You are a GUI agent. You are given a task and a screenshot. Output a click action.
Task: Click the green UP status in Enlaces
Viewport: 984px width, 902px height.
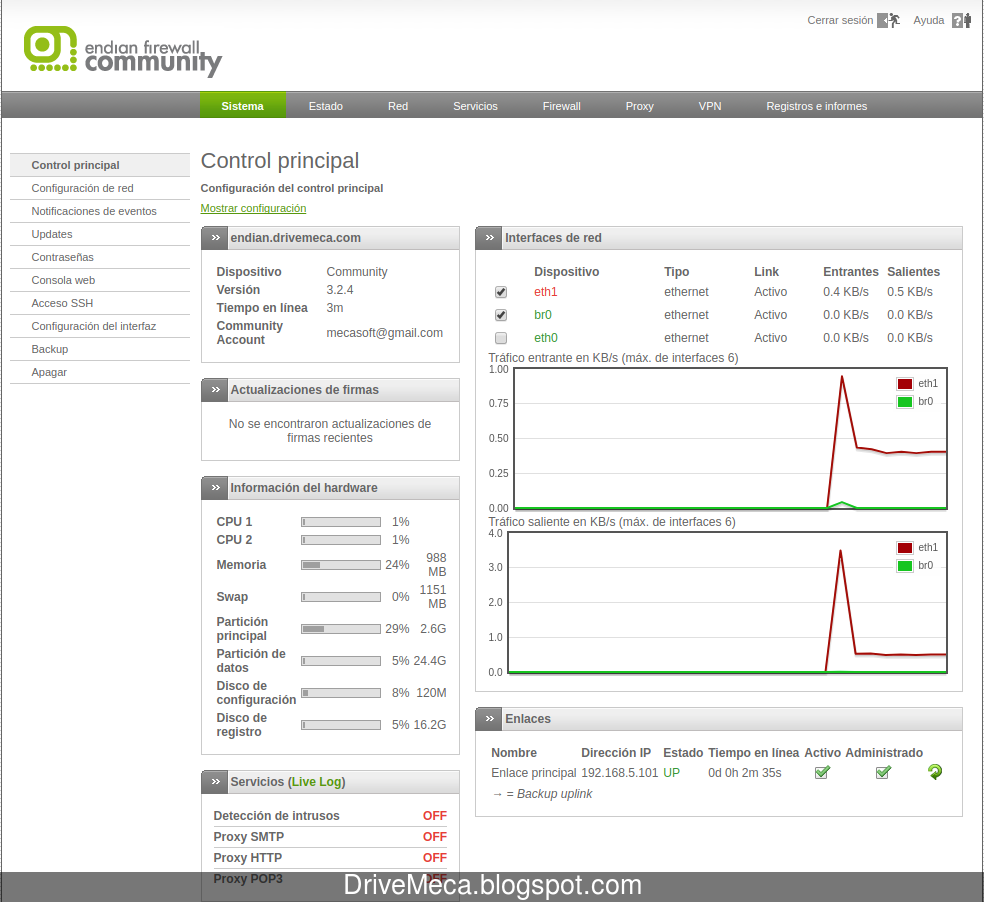674,772
